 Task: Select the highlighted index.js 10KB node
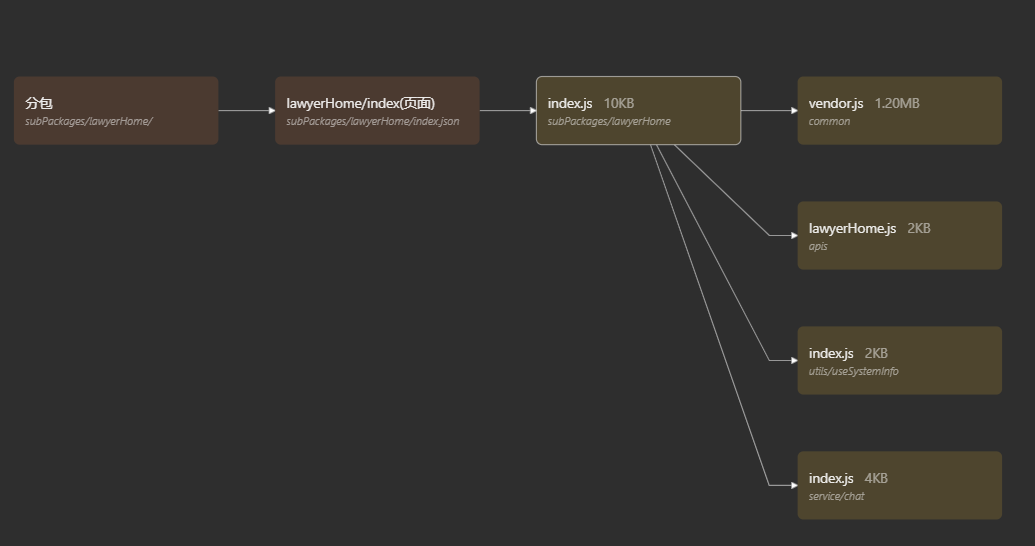(x=638, y=111)
